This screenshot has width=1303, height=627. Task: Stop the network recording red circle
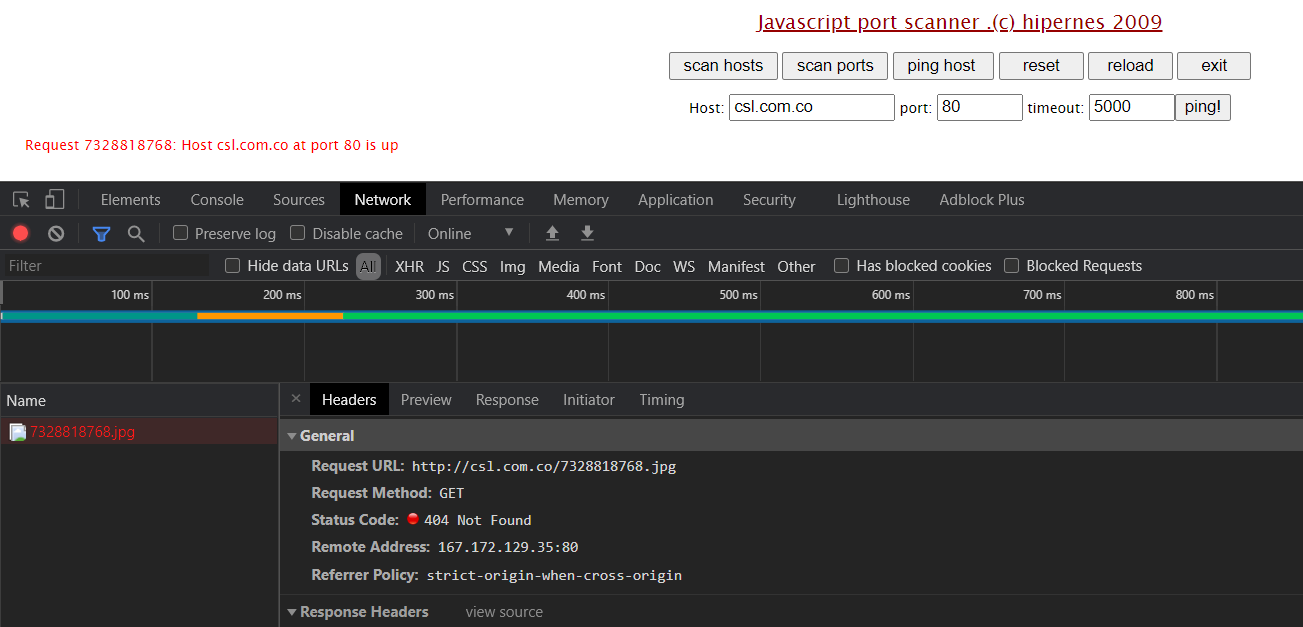coord(20,233)
